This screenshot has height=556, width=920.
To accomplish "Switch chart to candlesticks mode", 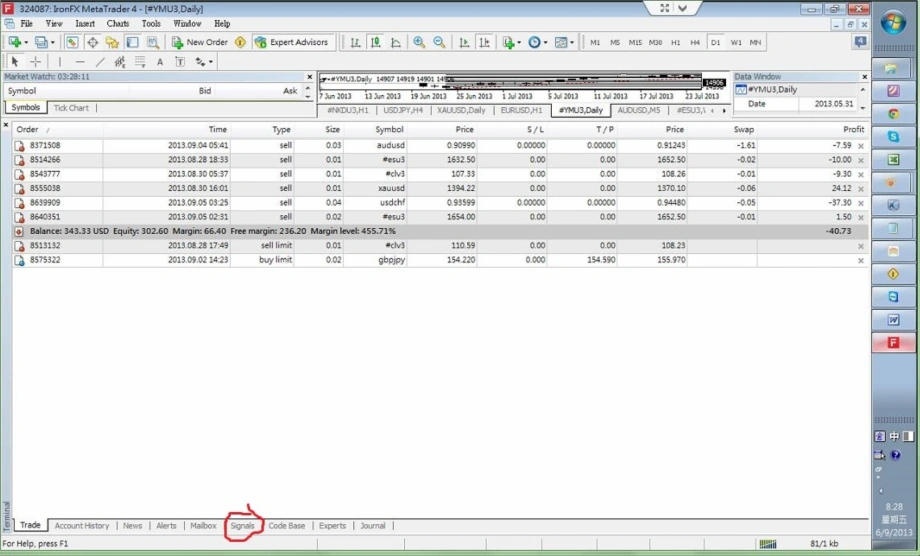I will pyautogui.click(x=375, y=43).
